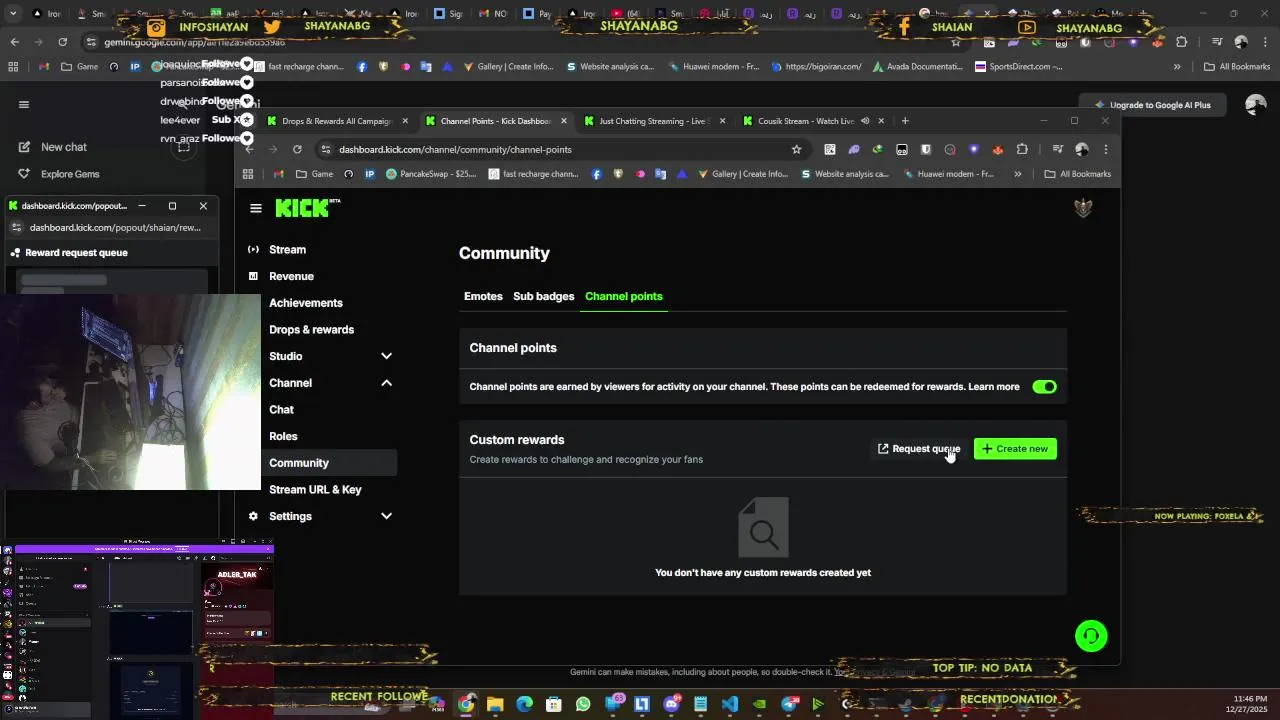Image resolution: width=1280 pixels, height=720 pixels.
Task: Select Community in the sidebar
Action: click(322, 463)
